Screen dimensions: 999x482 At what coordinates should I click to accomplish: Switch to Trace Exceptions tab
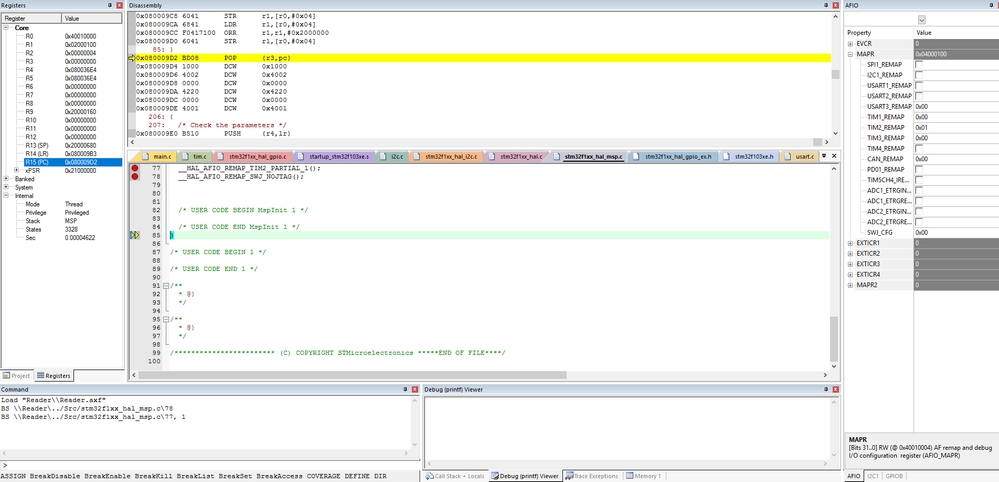(x=592, y=476)
